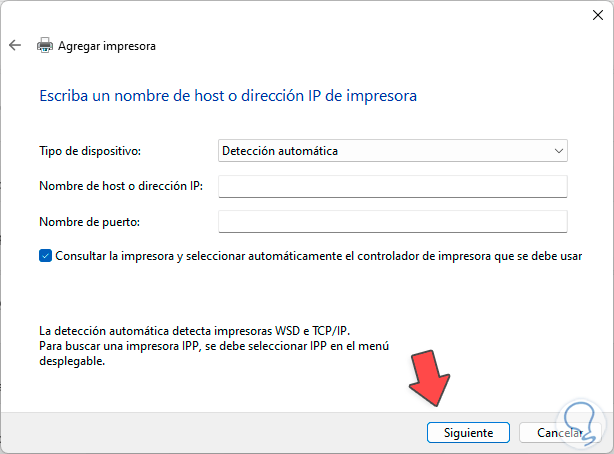
Task: Select the Tipo de dispositivo label
Action: point(90,151)
